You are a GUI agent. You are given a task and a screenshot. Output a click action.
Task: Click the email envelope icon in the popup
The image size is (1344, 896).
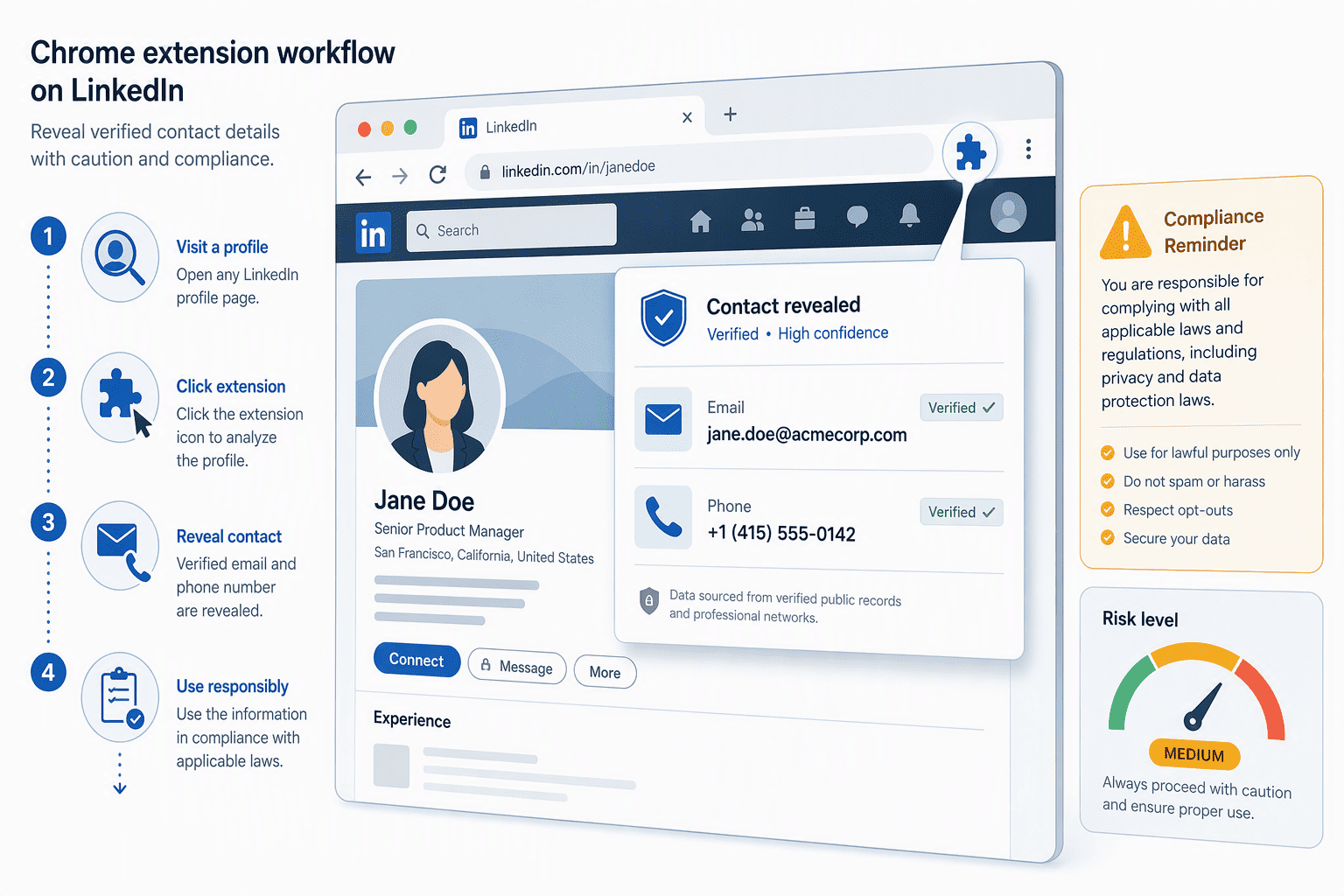(663, 419)
